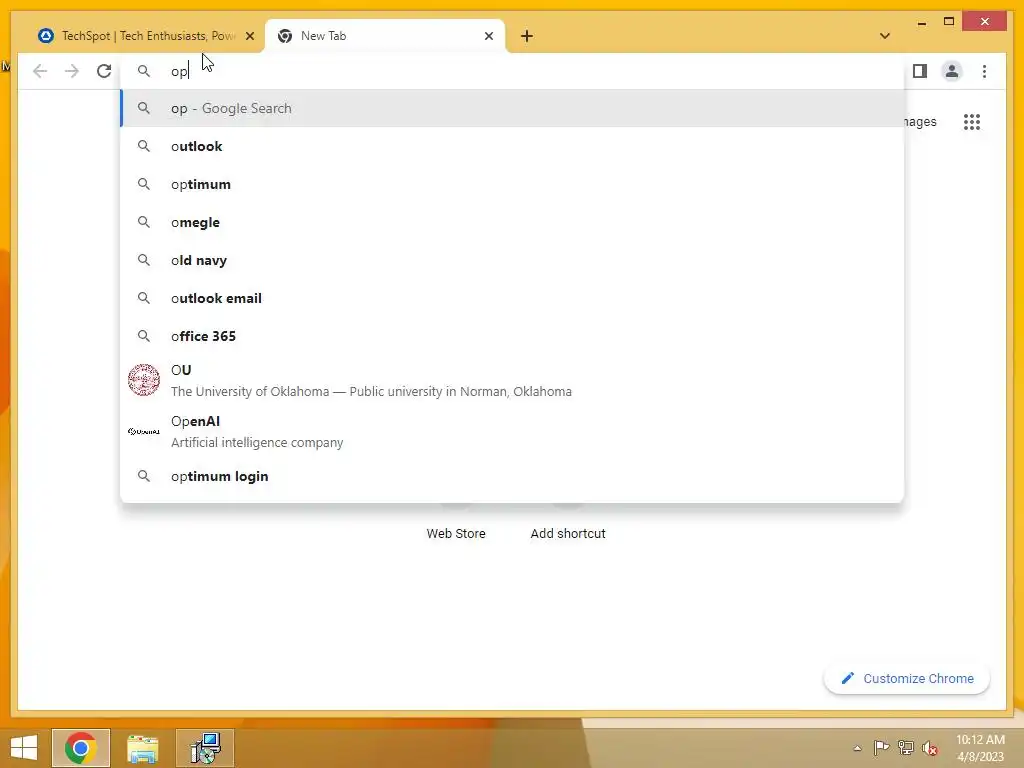Open a new tab with plus button
The height and width of the screenshot is (768, 1024).
[x=527, y=36]
